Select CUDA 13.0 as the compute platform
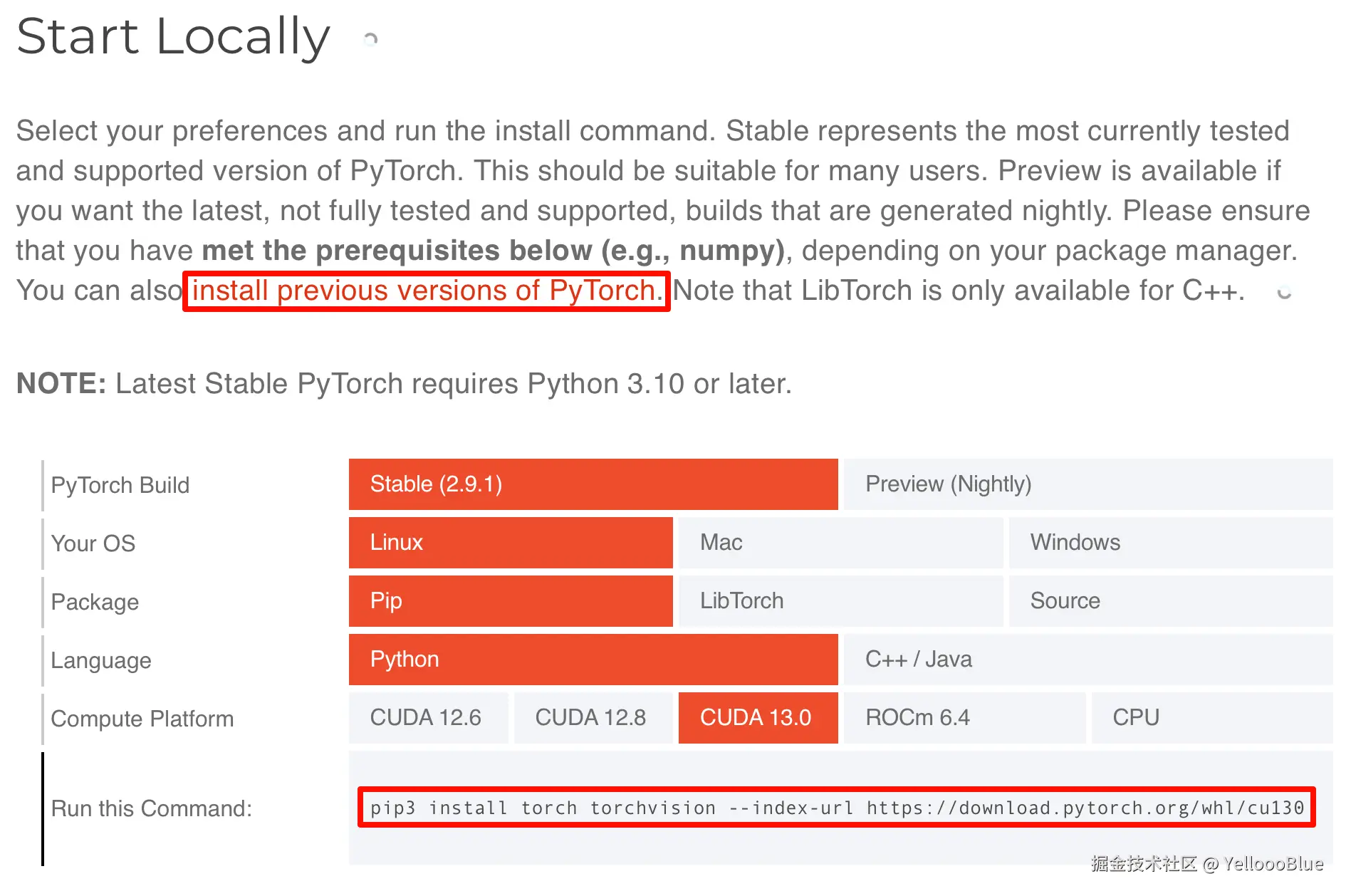The image size is (1346, 896). point(758,718)
